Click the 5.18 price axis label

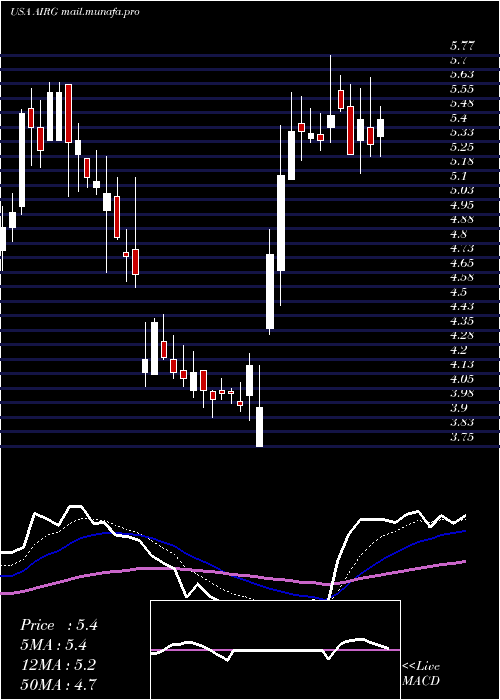[462, 161]
